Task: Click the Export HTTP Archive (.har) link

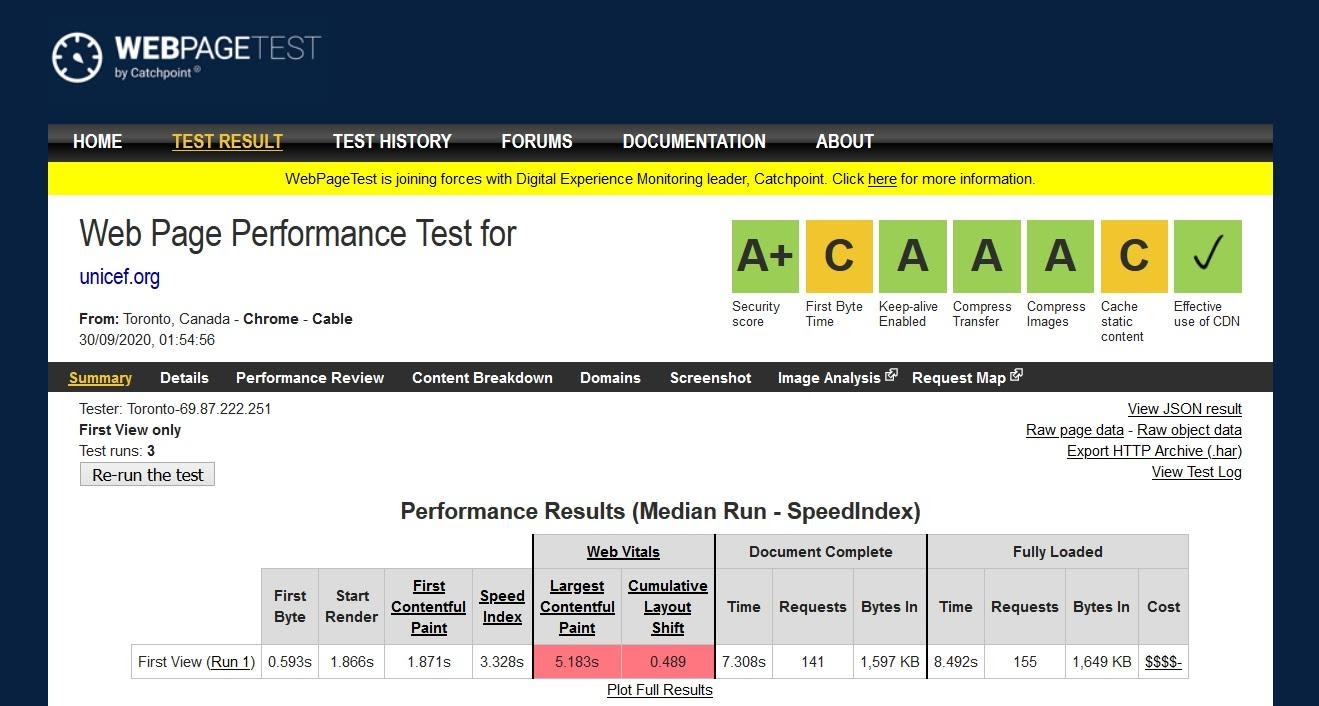Action: tap(1154, 451)
